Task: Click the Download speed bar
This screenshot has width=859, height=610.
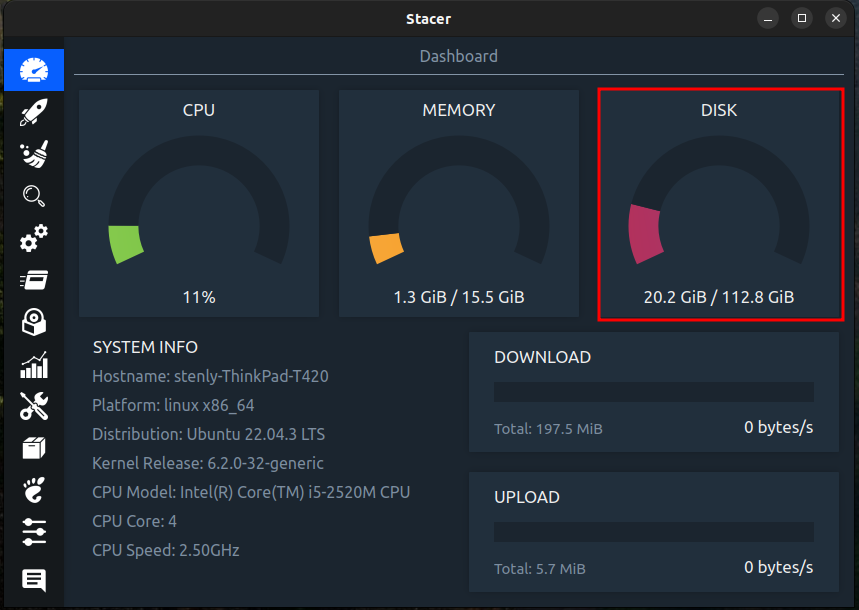Action: [654, 392]
